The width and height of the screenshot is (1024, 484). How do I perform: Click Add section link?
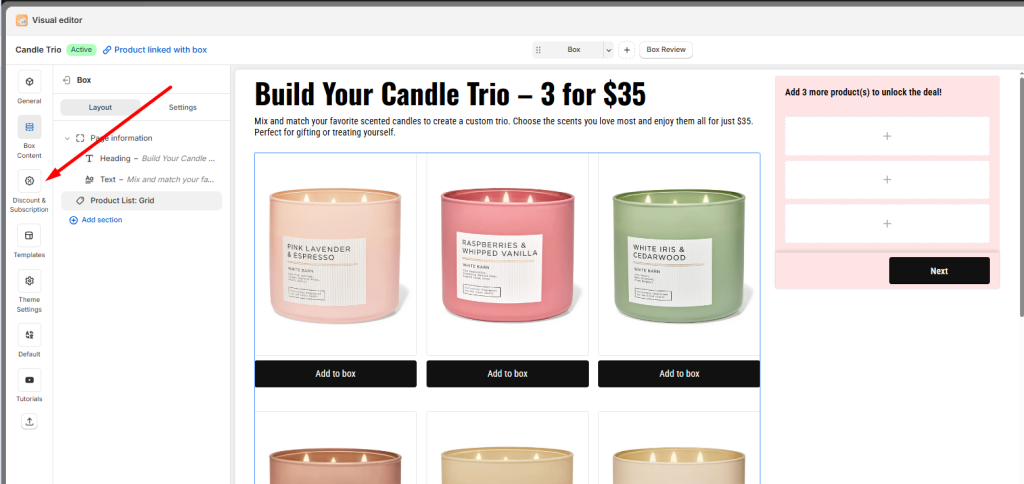point(96,220)
